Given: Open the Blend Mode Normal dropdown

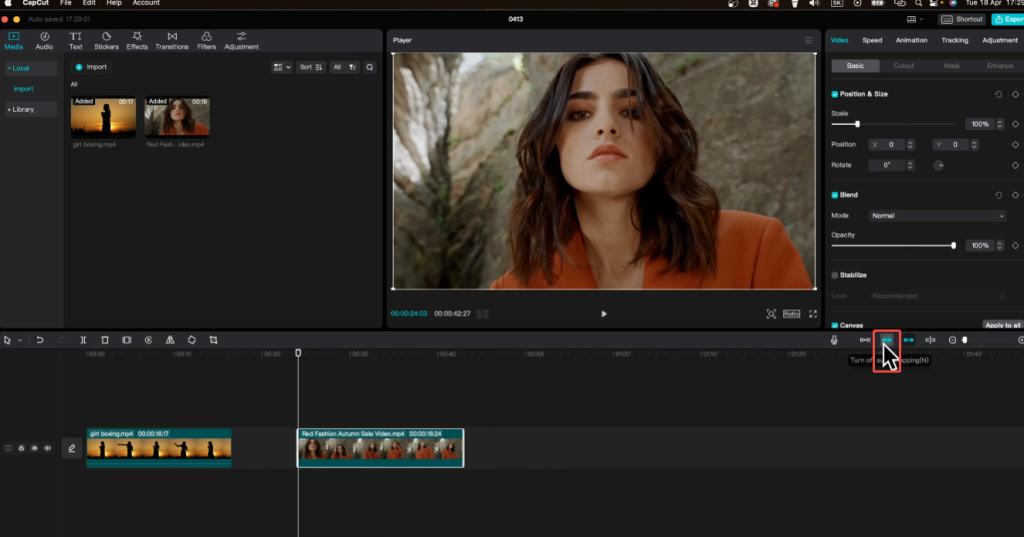Looking at the screenshot, I should [x=937, y=216].
